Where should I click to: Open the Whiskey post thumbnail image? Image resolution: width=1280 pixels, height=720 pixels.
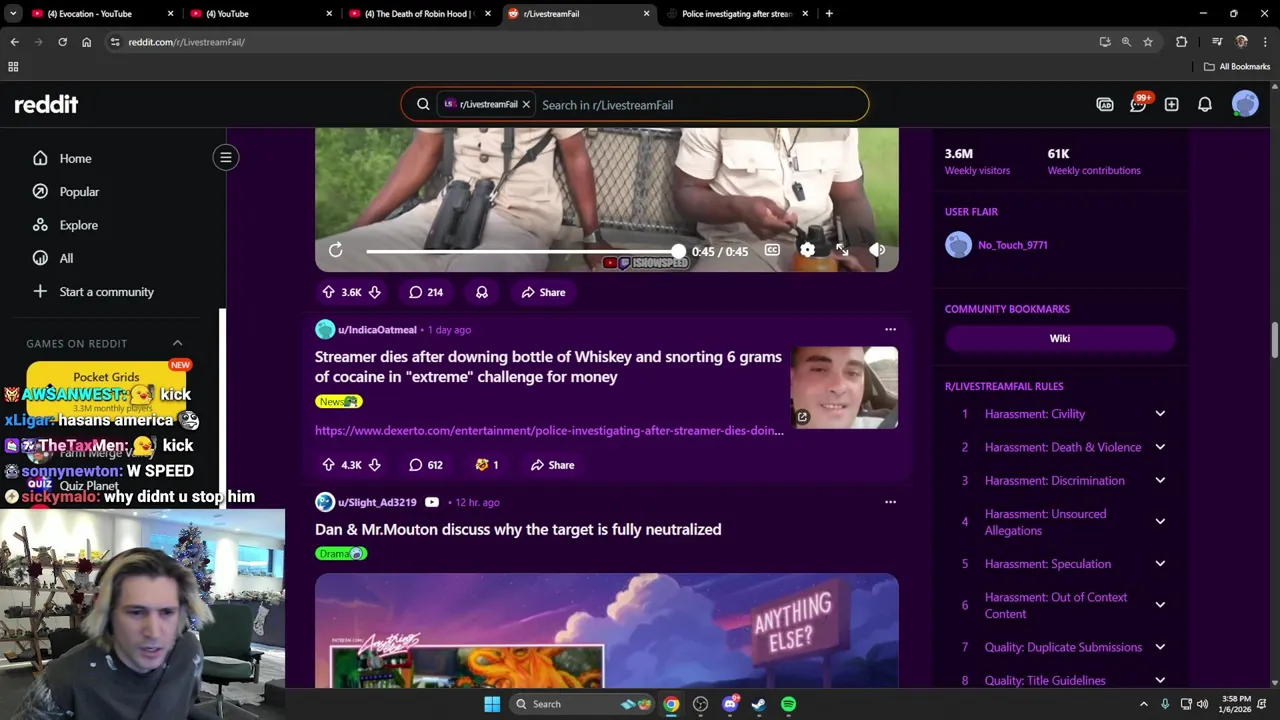(844, 387)
